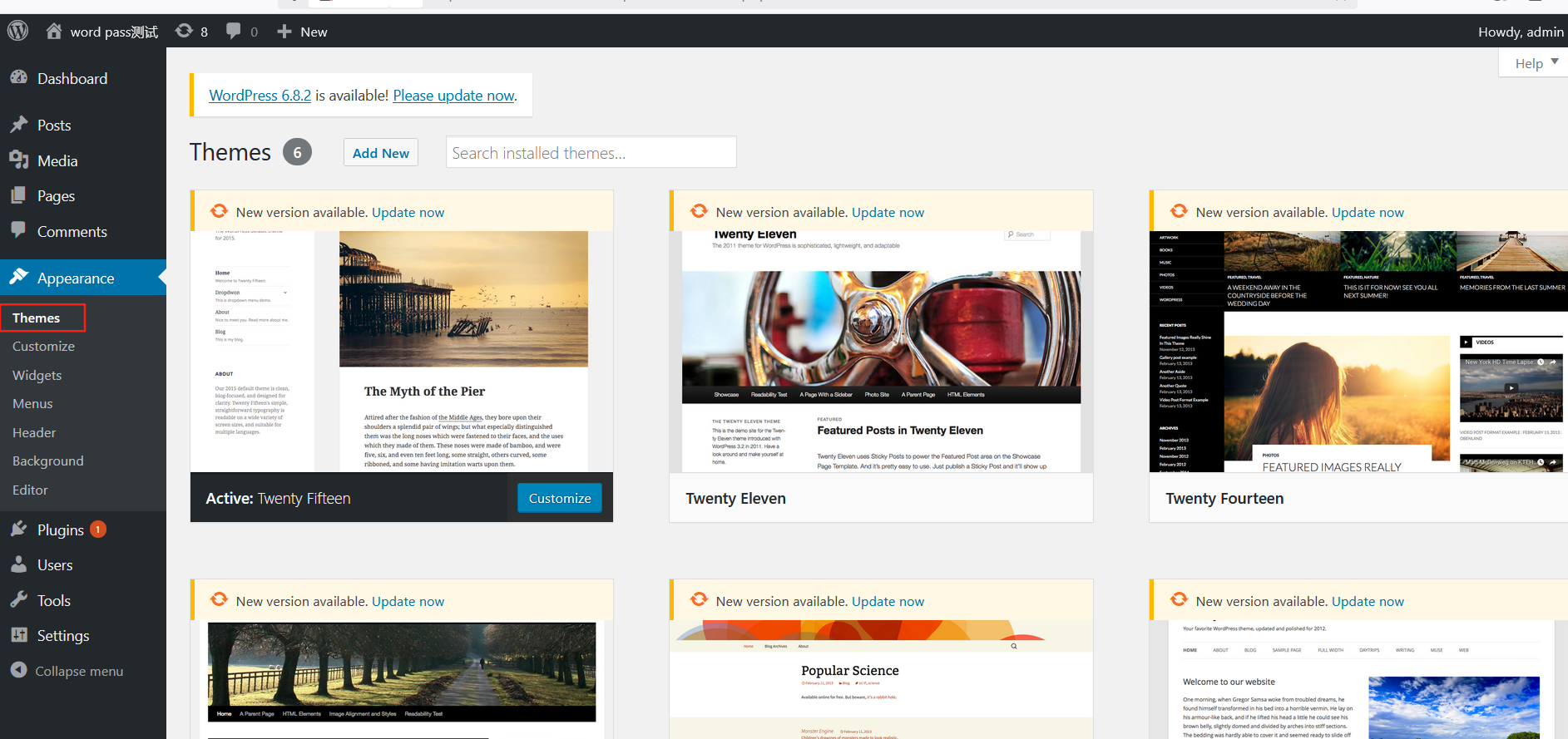Expand the Help dropdown tab
Image resolution: width=1568 pixels, height=739 pixels.
click(1535, 63)
